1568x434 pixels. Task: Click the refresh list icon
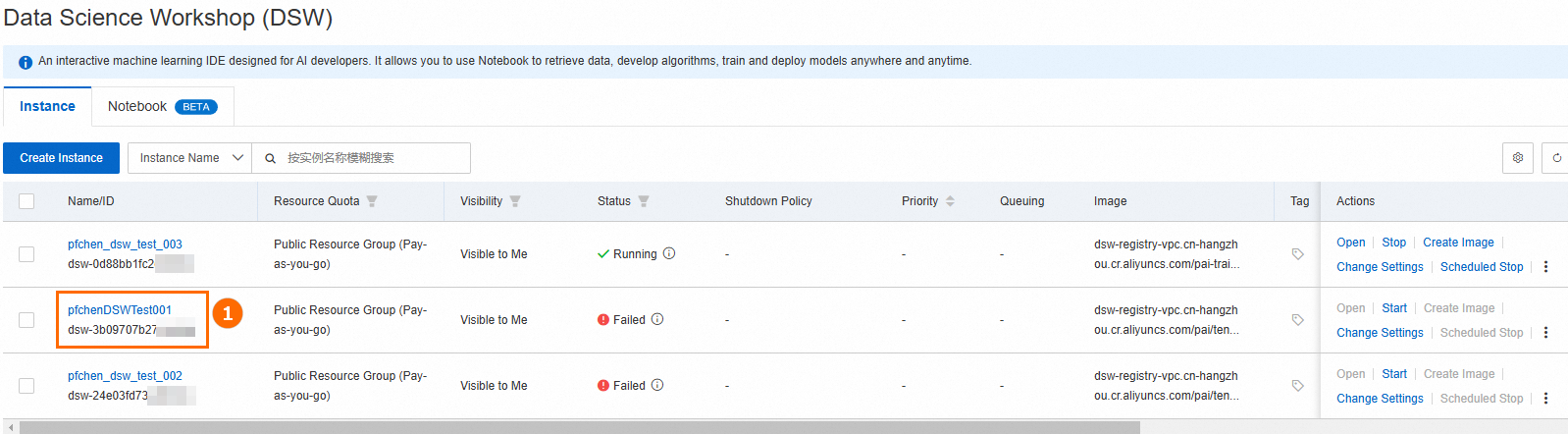(1556, 158)
